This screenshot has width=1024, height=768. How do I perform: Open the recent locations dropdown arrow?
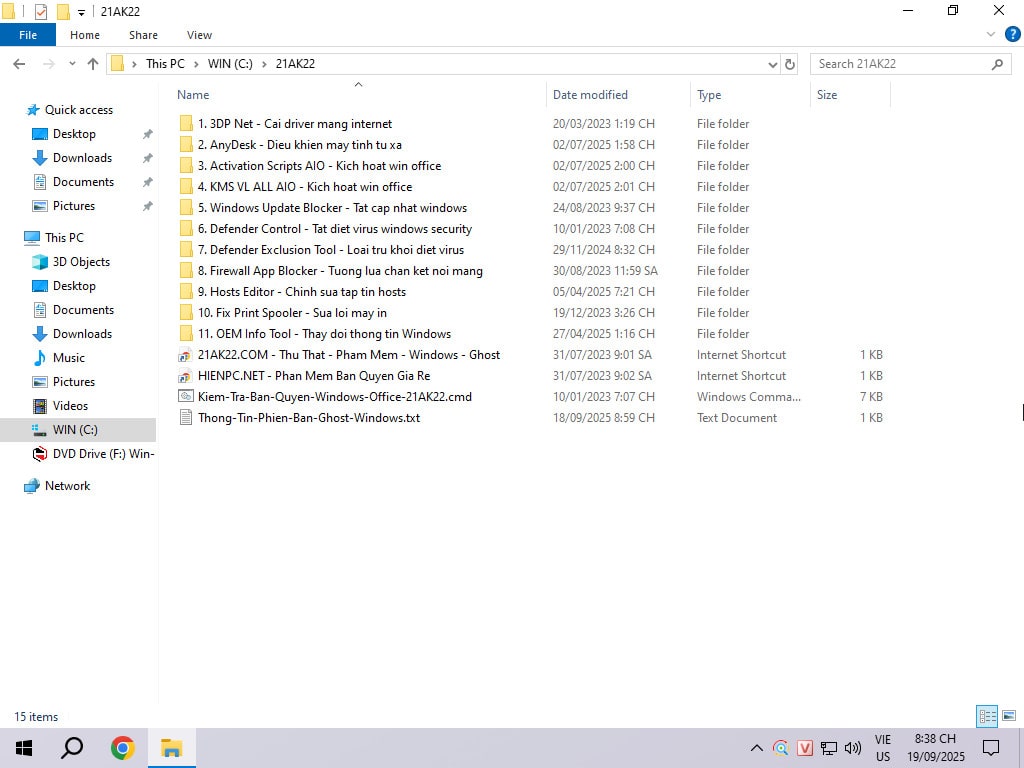(72, 64)
